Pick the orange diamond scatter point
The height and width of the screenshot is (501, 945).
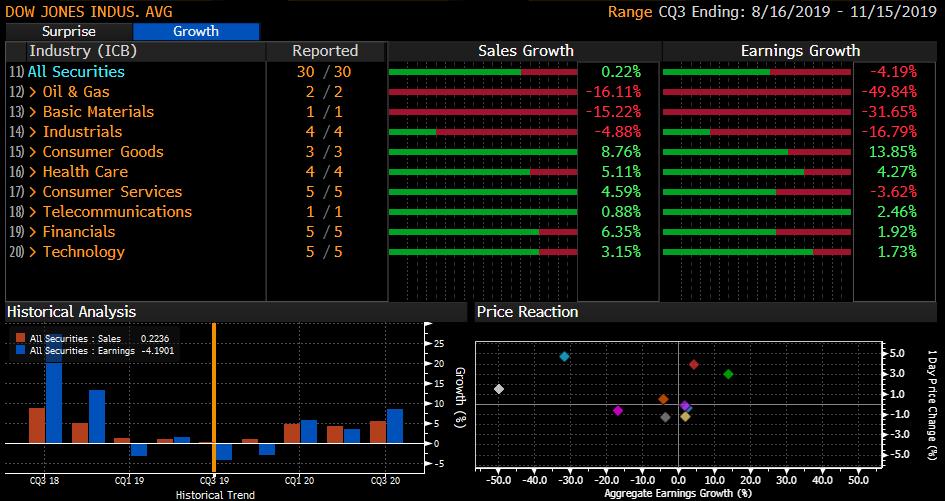pyautogui.click(x=663, y=399)
